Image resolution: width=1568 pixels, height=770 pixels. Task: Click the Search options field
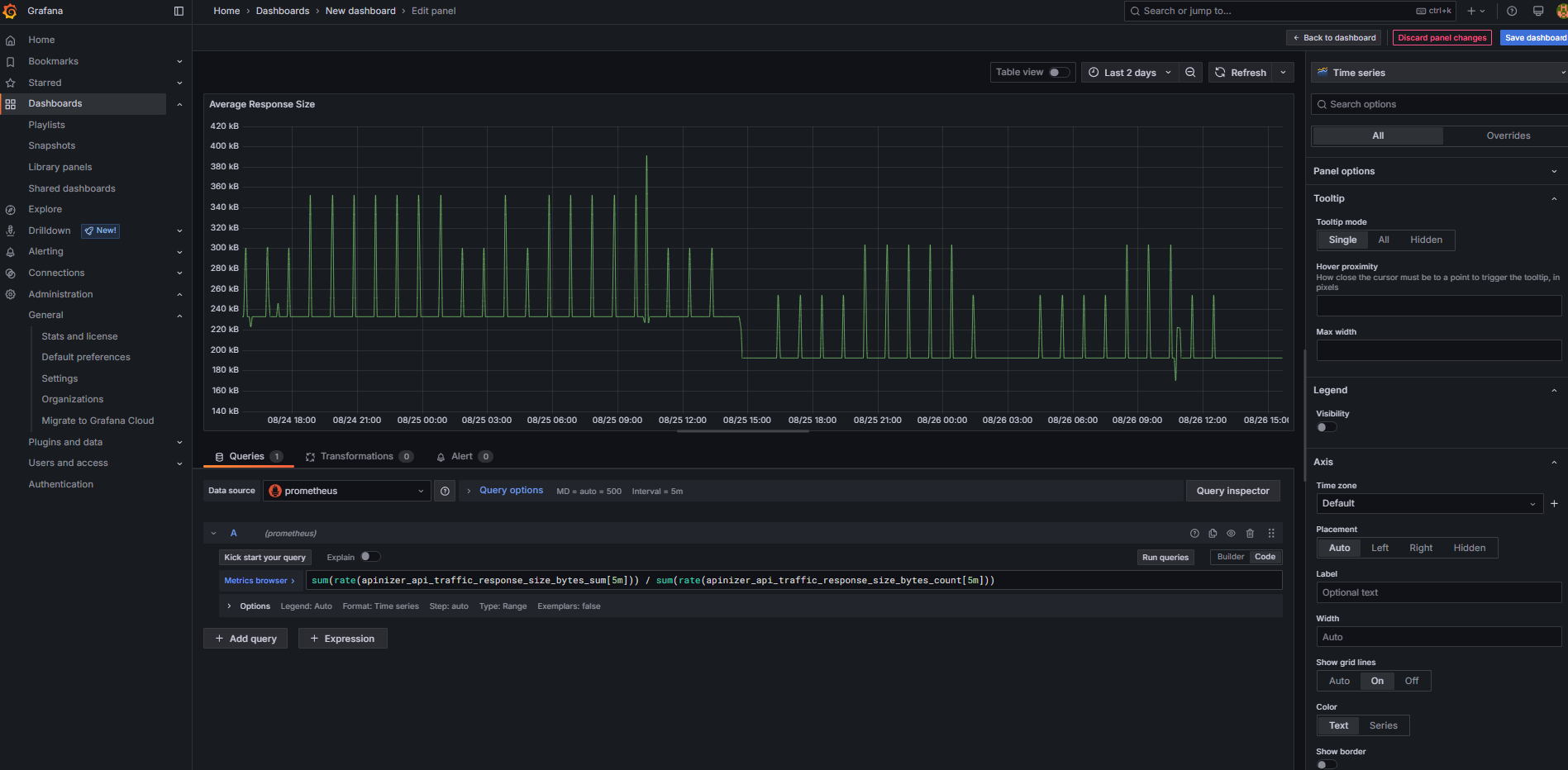click(x=1439, y=105)
